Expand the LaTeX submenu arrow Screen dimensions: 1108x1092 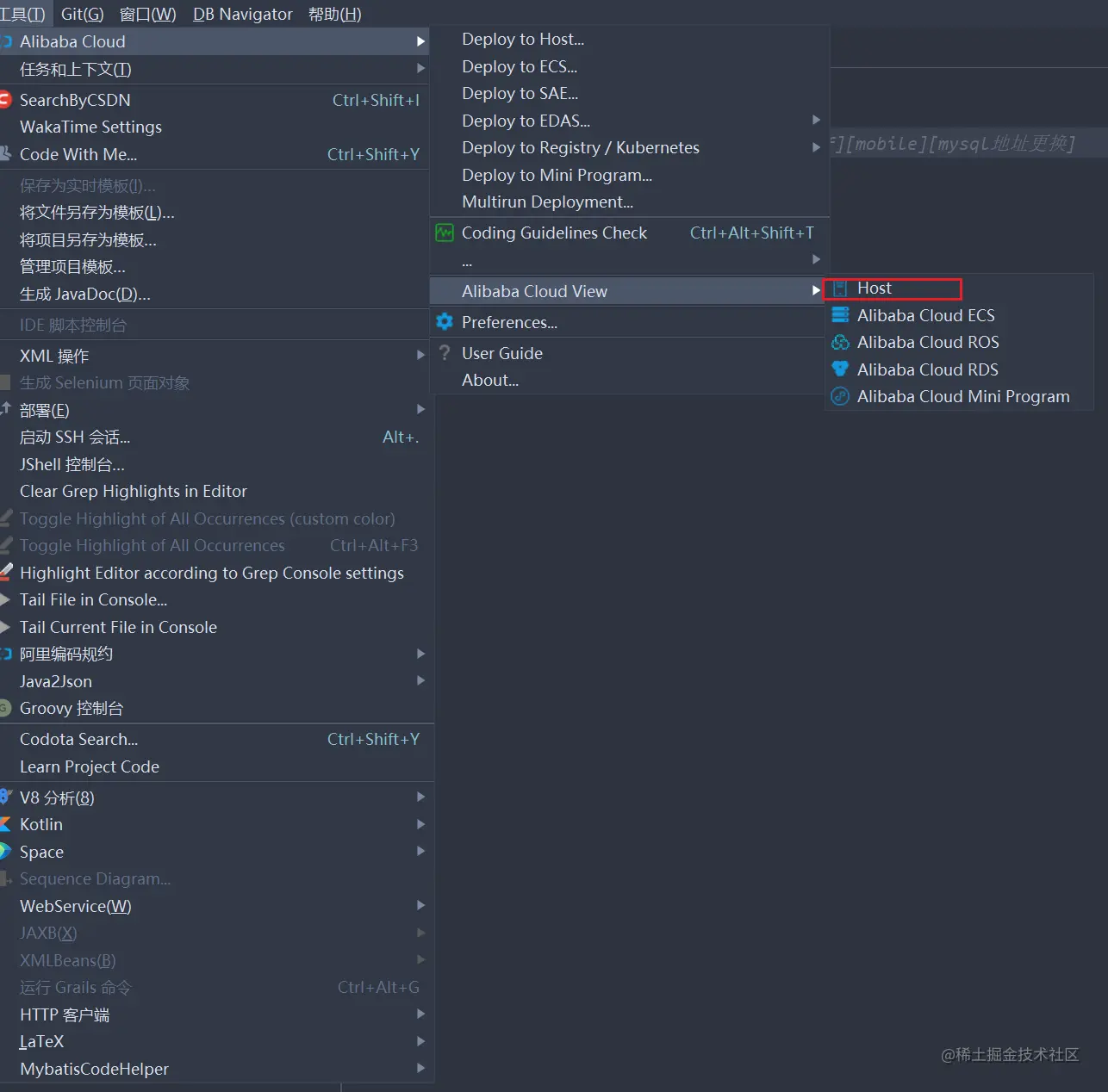[x=420, y=1041]
